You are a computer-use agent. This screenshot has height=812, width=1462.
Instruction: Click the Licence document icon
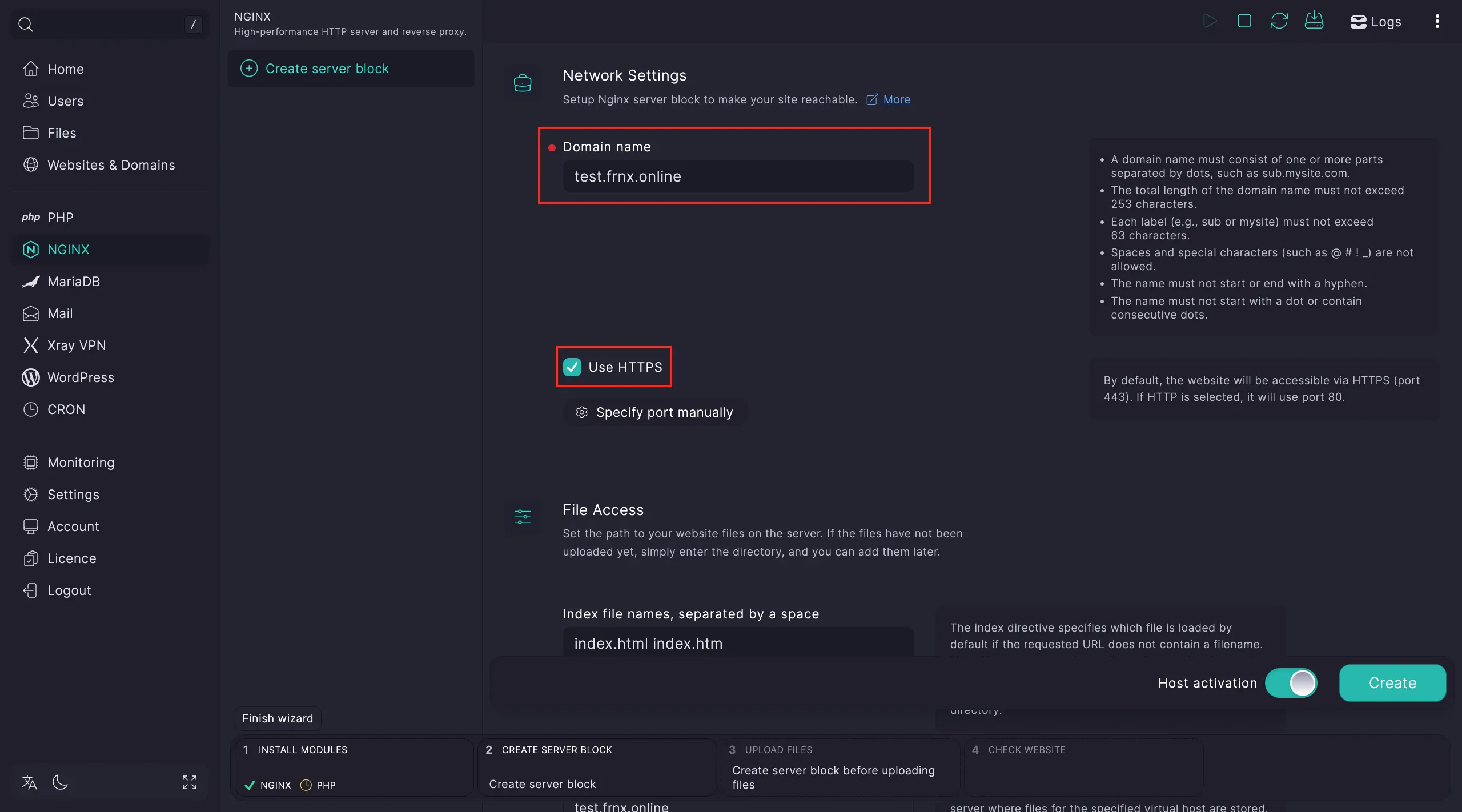pos(31,558)
